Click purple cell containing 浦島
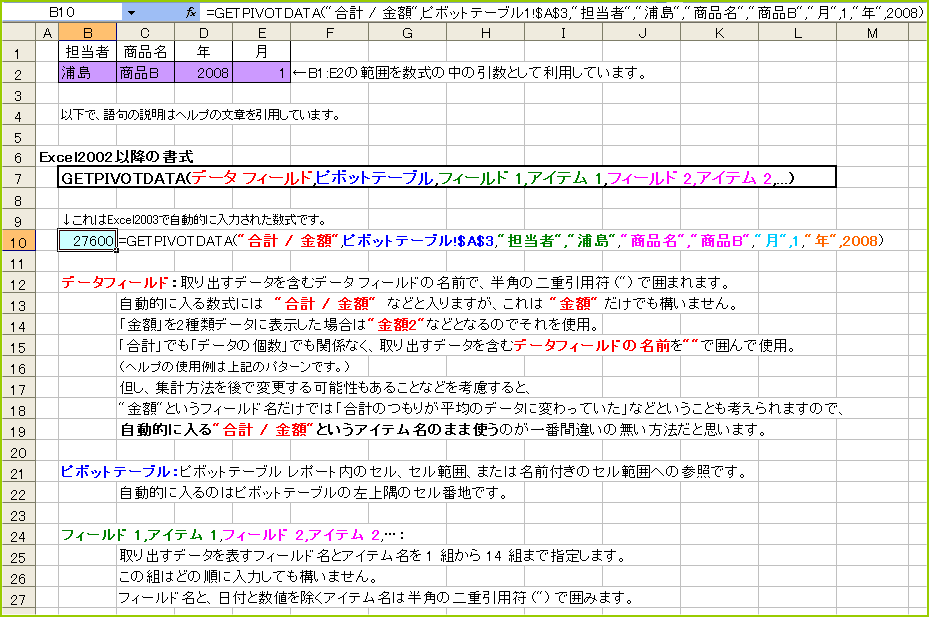The width and height of the screenshot is (929, 617). click(x=87, y=73)
